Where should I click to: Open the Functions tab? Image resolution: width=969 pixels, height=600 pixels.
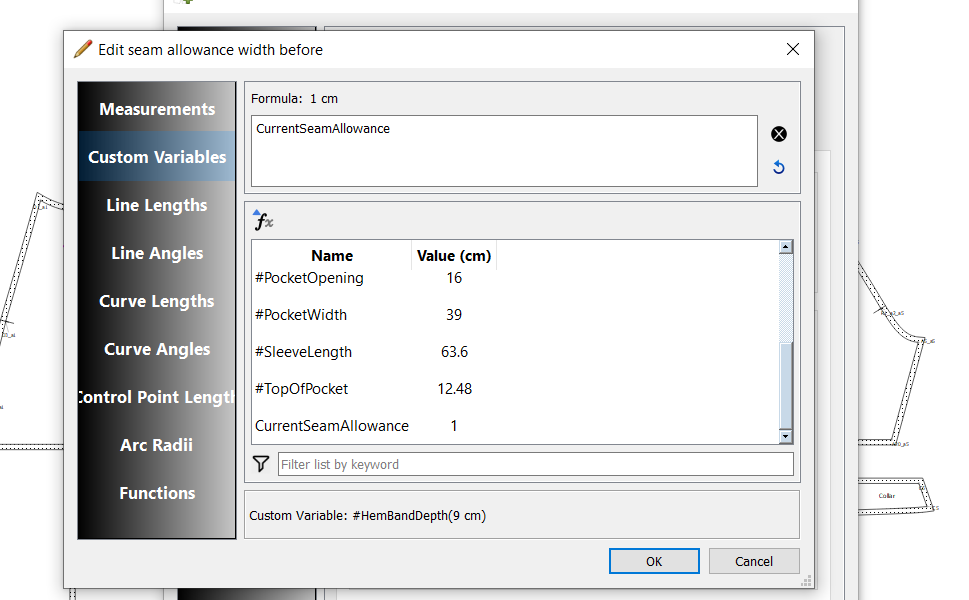coord(157,493)
